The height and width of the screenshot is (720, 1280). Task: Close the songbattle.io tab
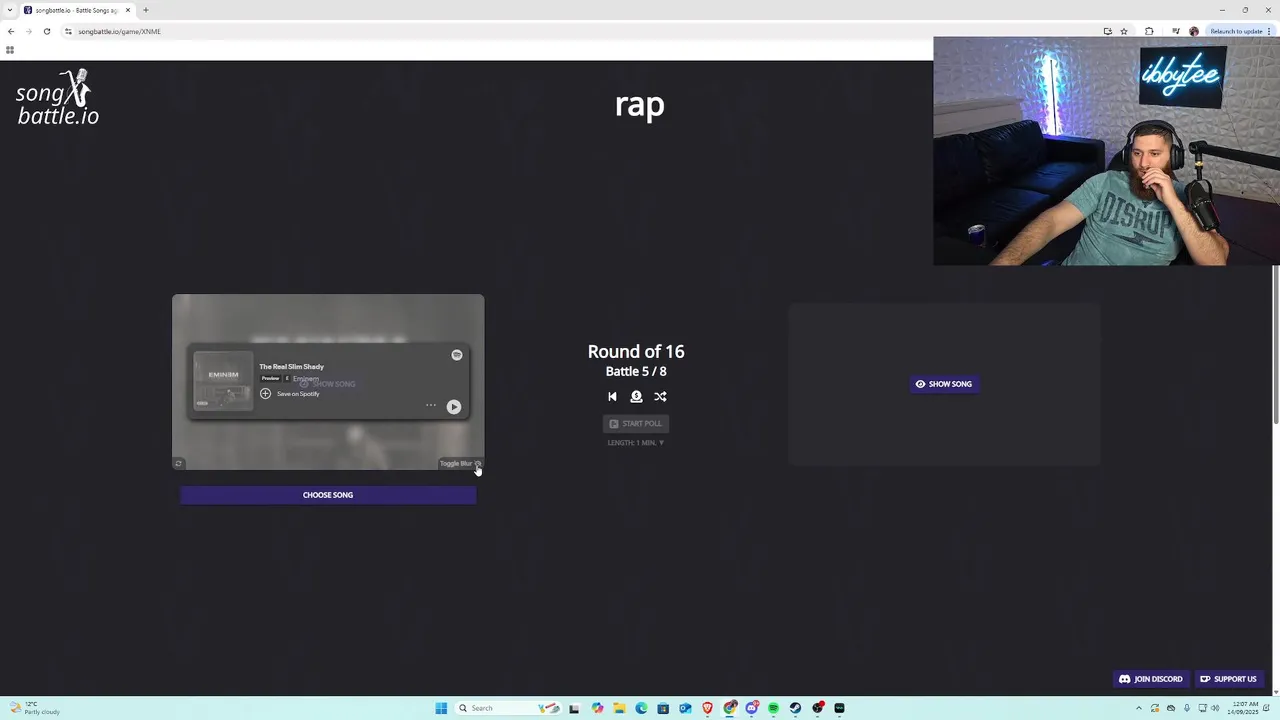click(128, 10)
